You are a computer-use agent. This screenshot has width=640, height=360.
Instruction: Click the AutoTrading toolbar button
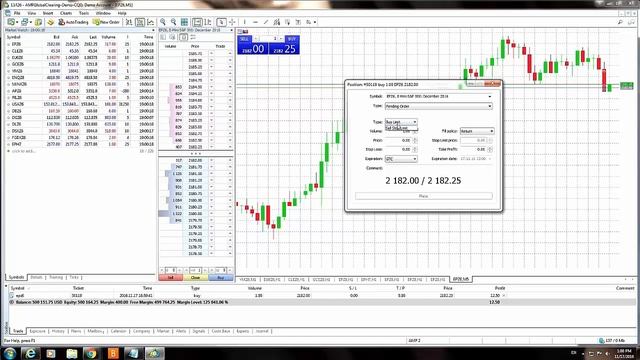(73, 22)
